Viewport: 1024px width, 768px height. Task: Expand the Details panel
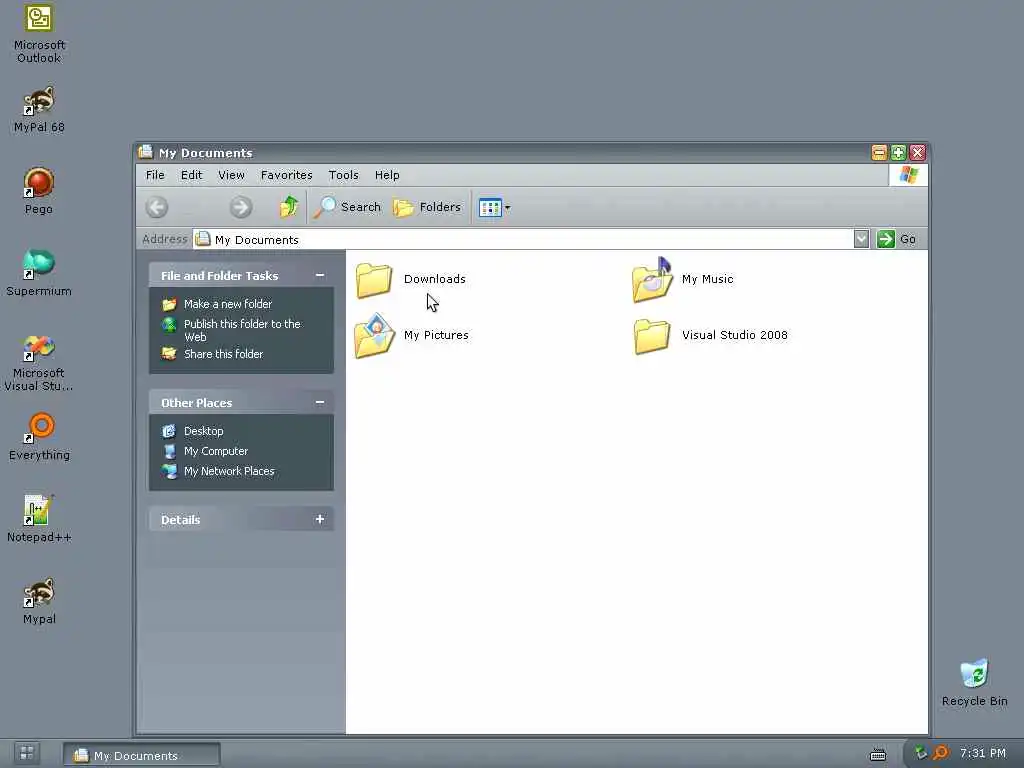pos(319,519)
